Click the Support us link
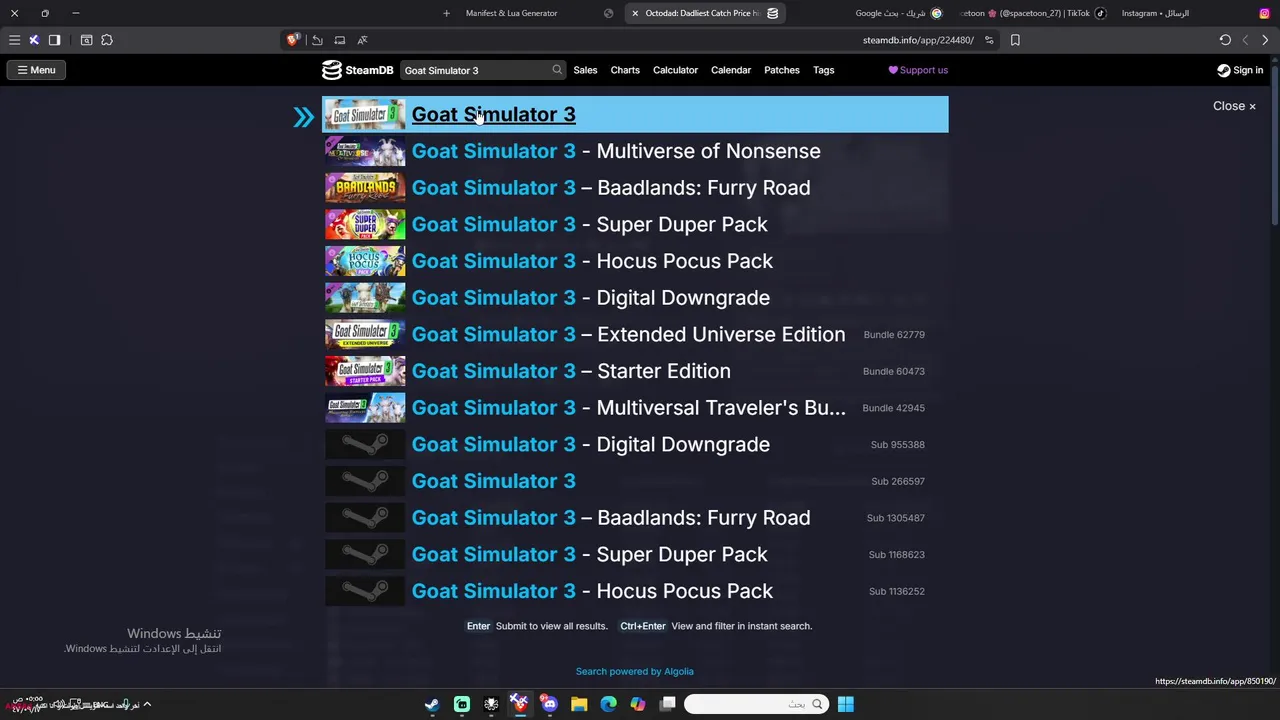The image size is (1280, 720). (918, 70)
